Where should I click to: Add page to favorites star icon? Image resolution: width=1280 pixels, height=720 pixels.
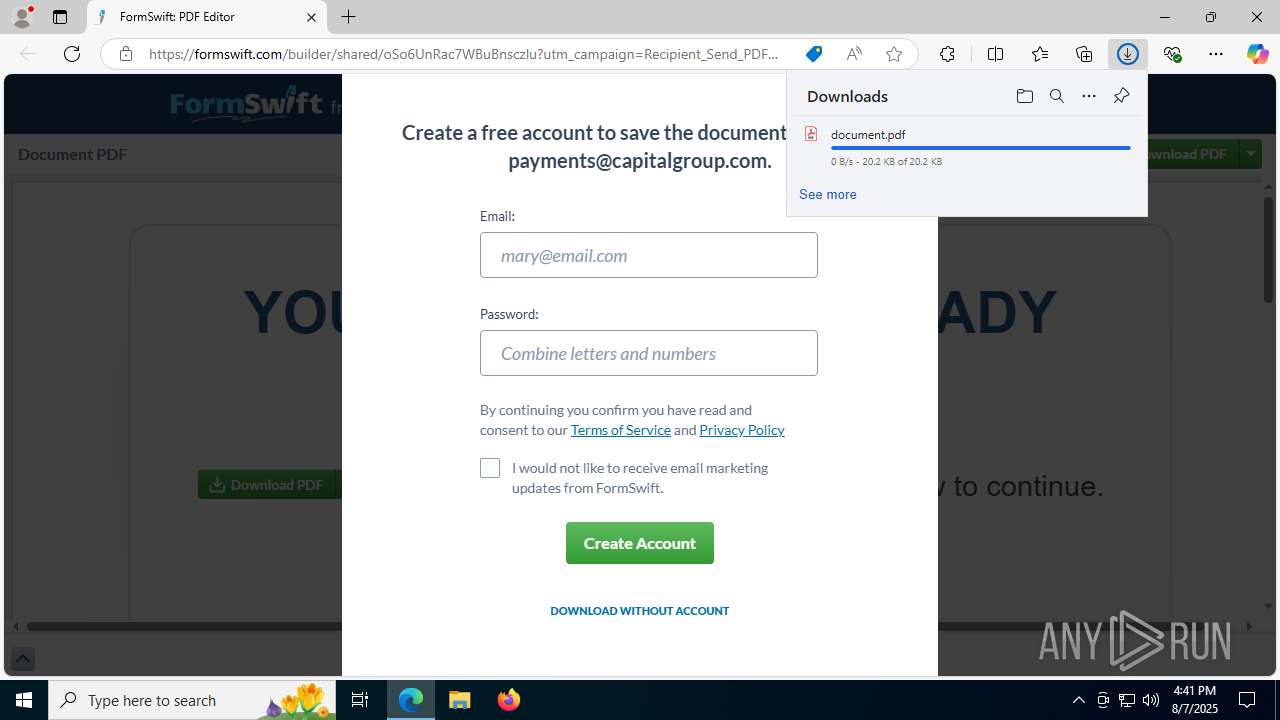point(894,54)
